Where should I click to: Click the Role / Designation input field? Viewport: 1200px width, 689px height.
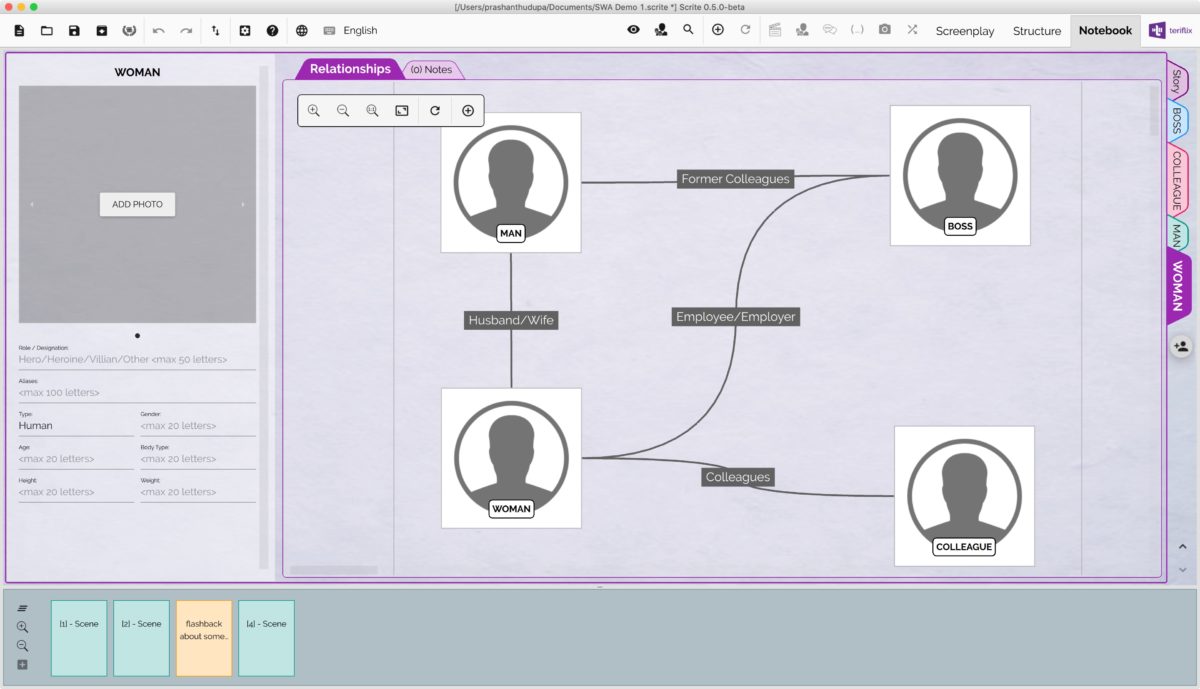(x=137, y=359)
